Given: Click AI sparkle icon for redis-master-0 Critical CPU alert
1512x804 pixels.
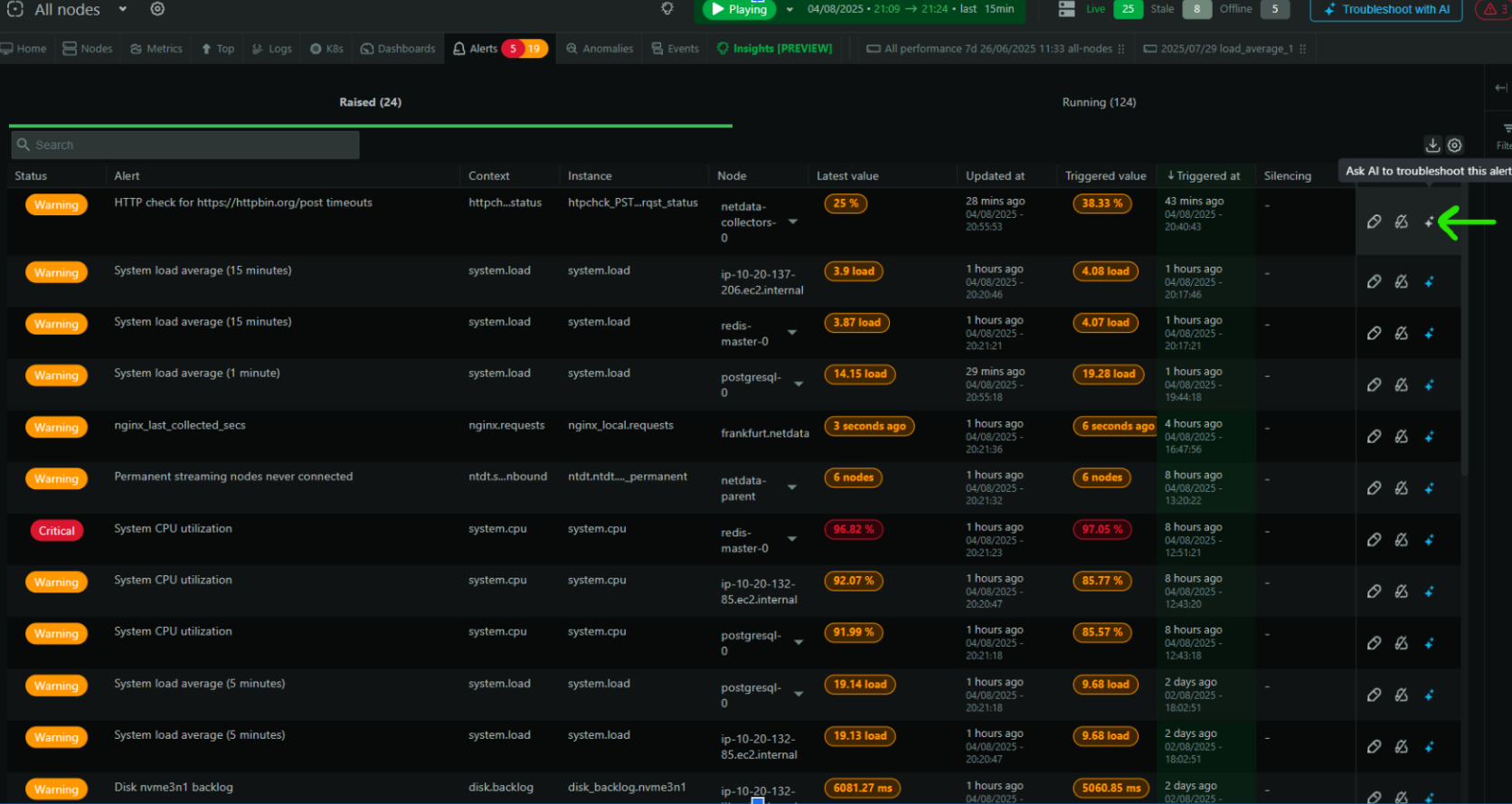Looking at the screenshot, I should tap(1429, 540).
